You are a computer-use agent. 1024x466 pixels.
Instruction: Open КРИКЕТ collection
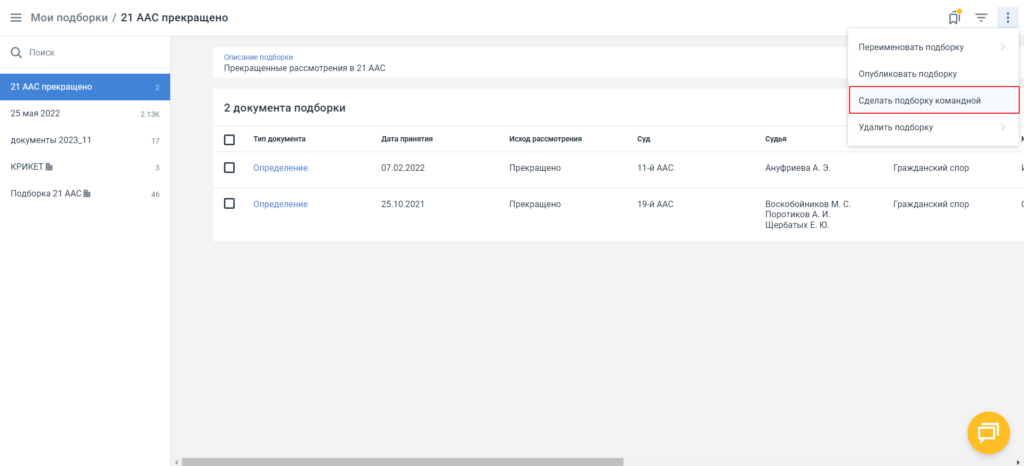[85, 167]
